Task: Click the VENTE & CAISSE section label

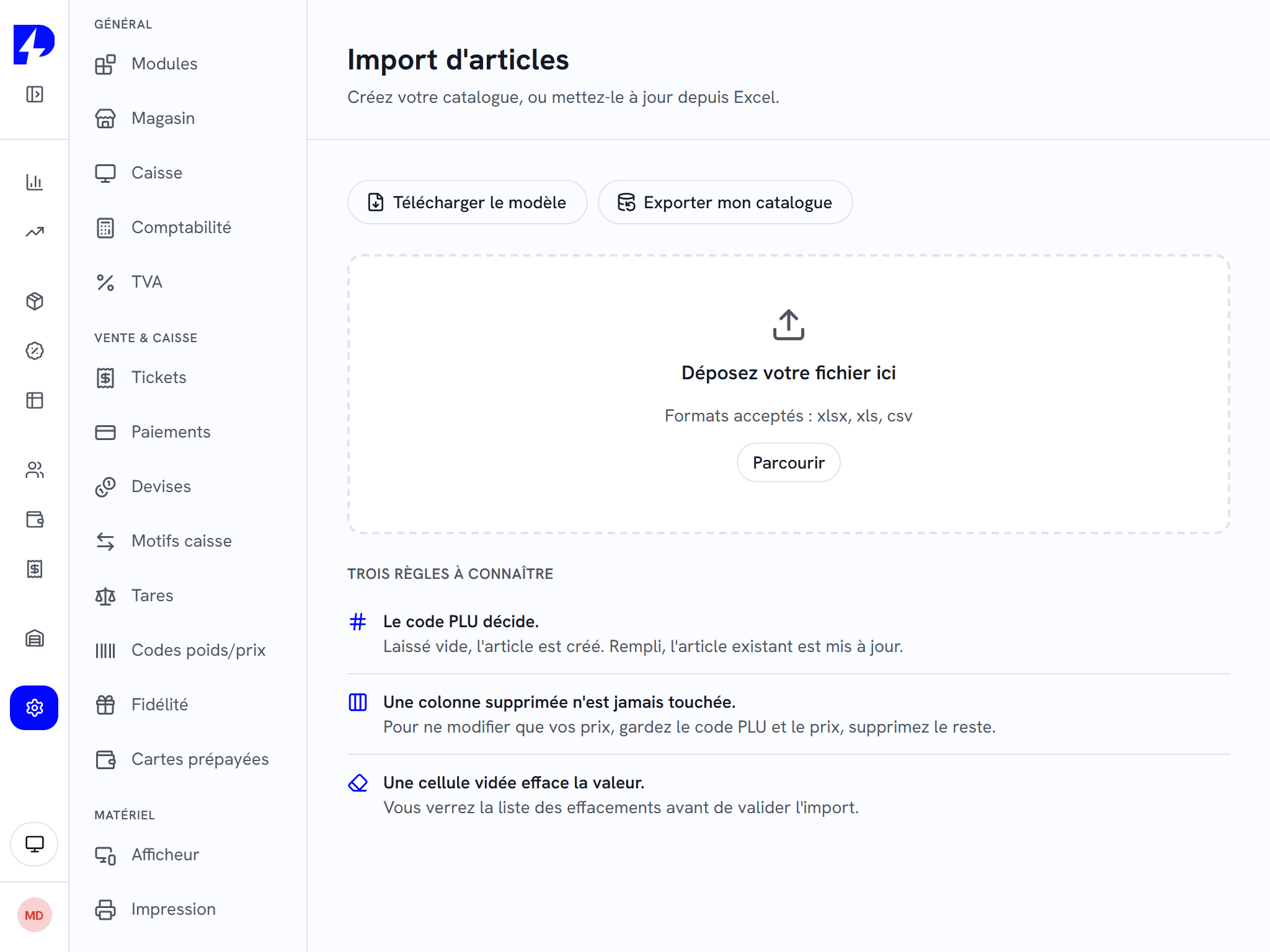Action: 146,338
